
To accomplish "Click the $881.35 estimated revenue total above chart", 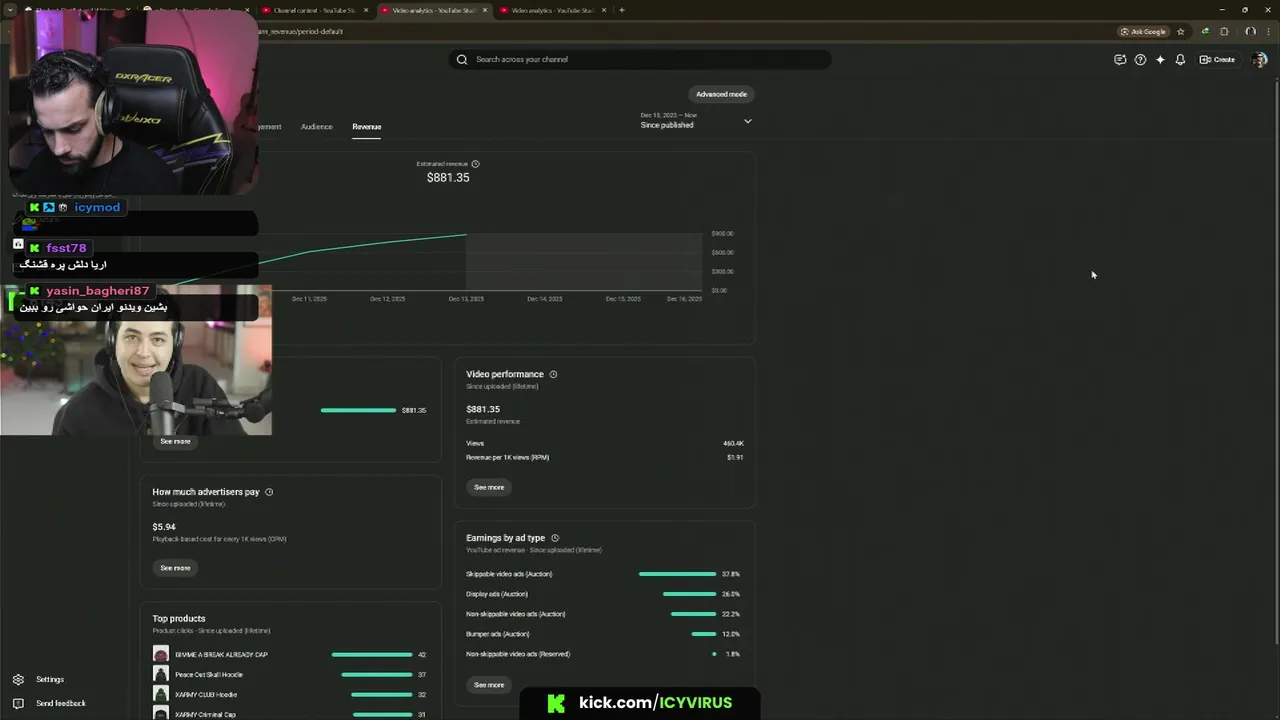I will [x=448, y=177].
